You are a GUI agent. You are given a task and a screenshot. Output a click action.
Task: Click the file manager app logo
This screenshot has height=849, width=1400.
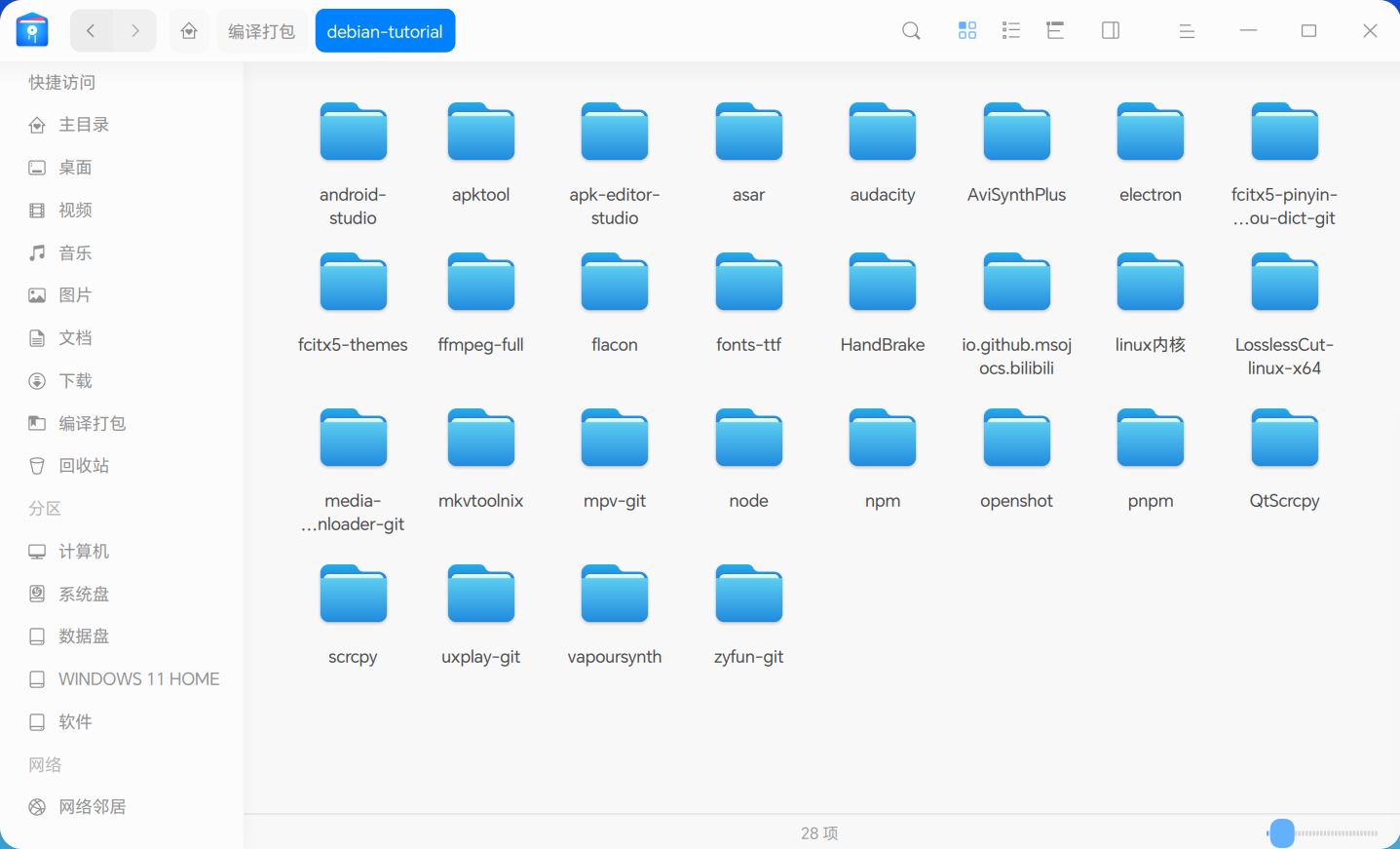click(32, 30)
